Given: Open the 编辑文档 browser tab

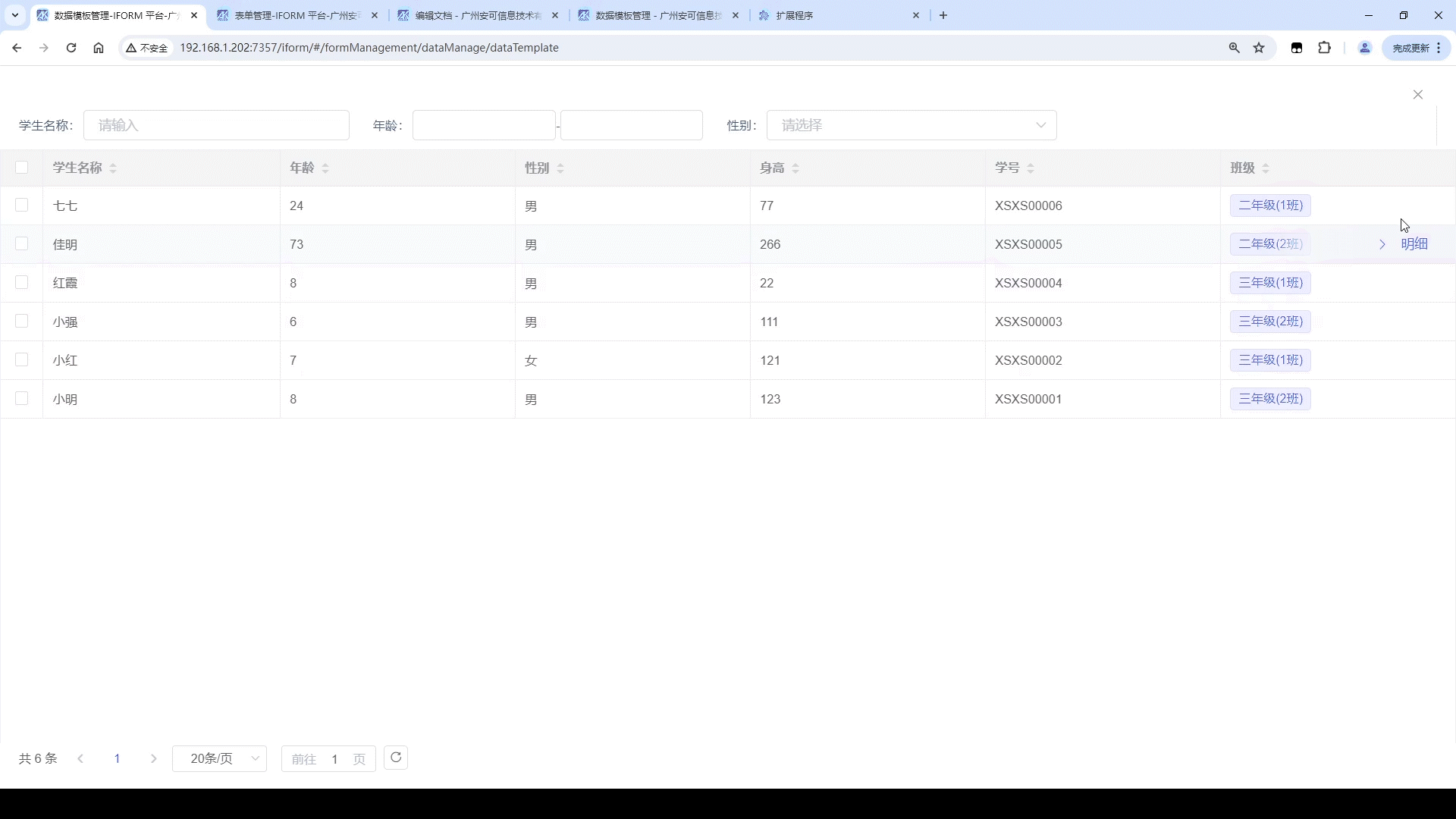Looking at the screenshot, I should click(x=478, y=15).
